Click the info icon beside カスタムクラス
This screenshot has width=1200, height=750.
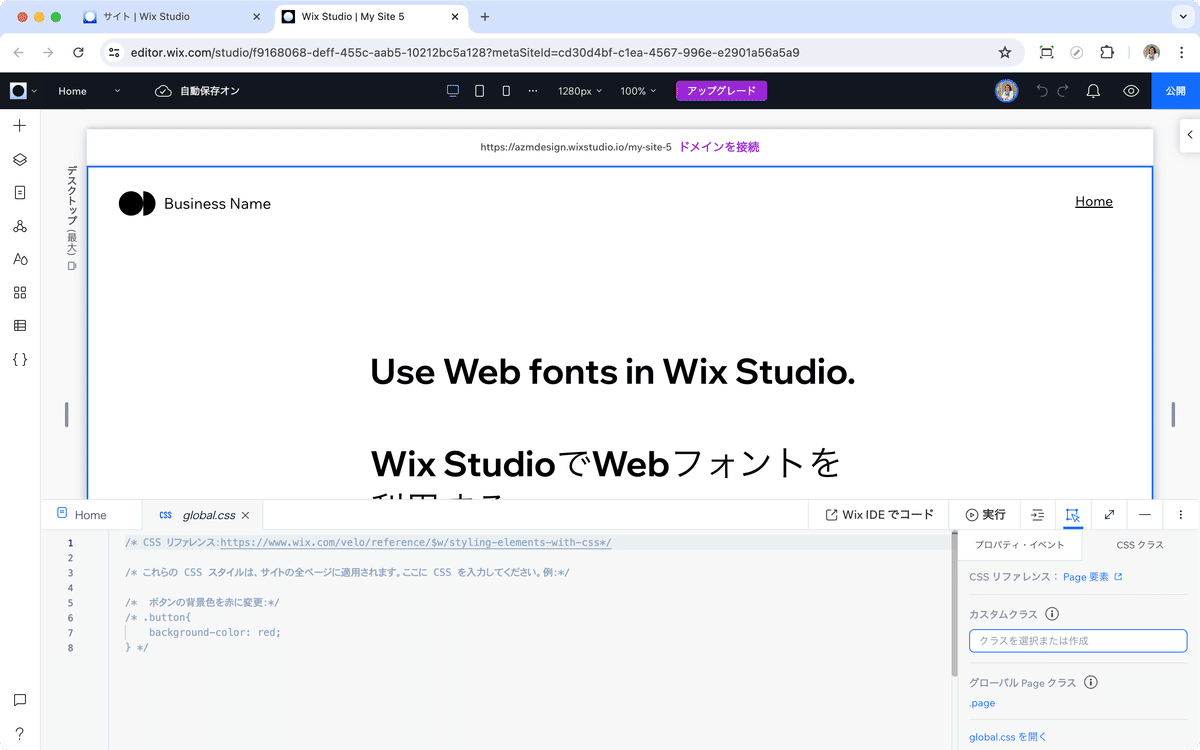(x=1052, y=615)
